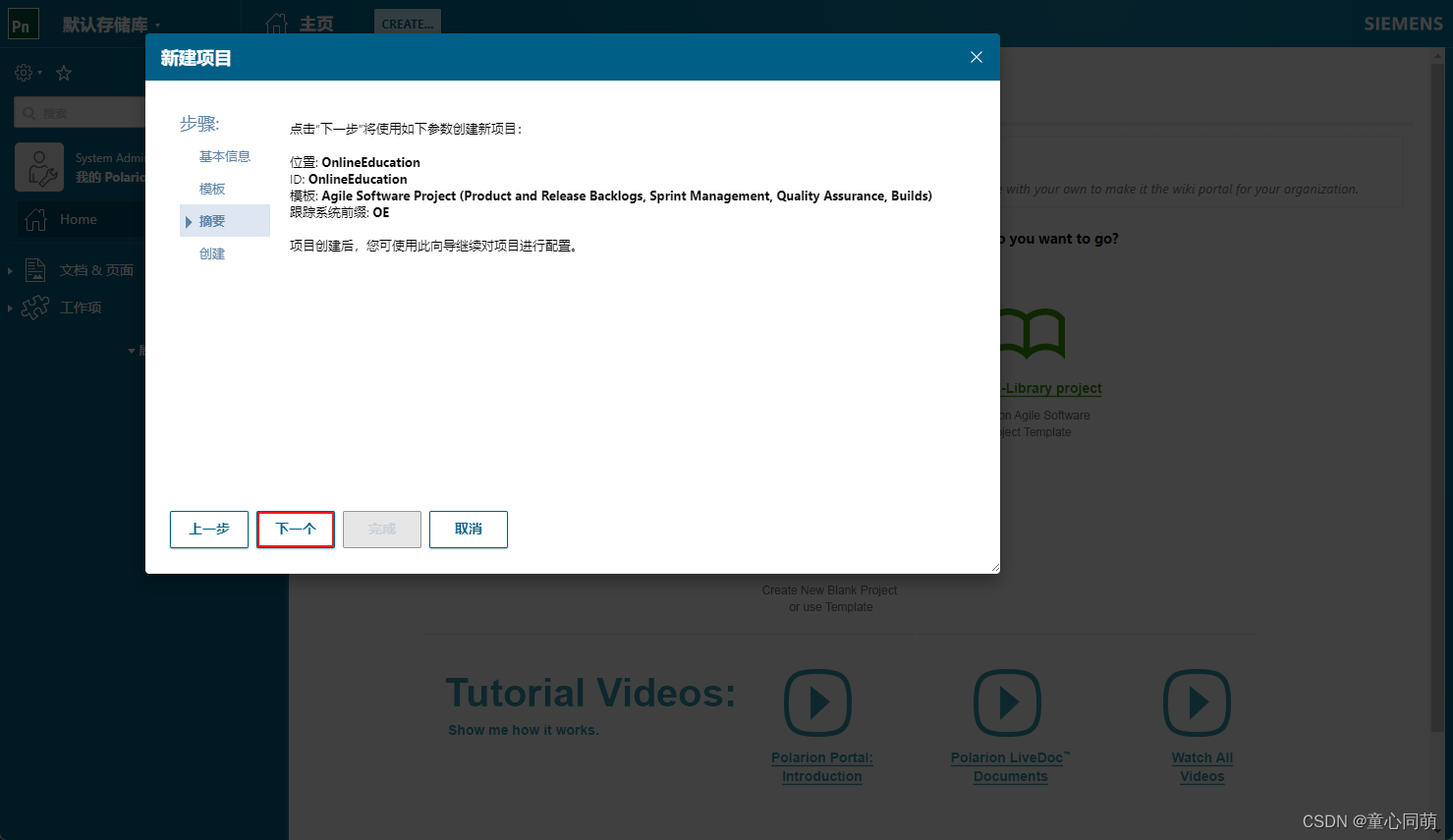Select the 摘要 wizard step

click(x=225, y=221)
